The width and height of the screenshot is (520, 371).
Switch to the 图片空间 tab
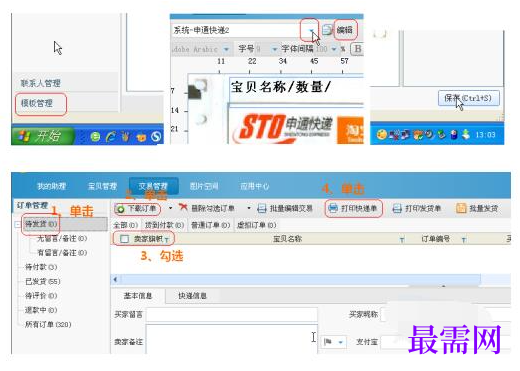(x=204, y=186)
